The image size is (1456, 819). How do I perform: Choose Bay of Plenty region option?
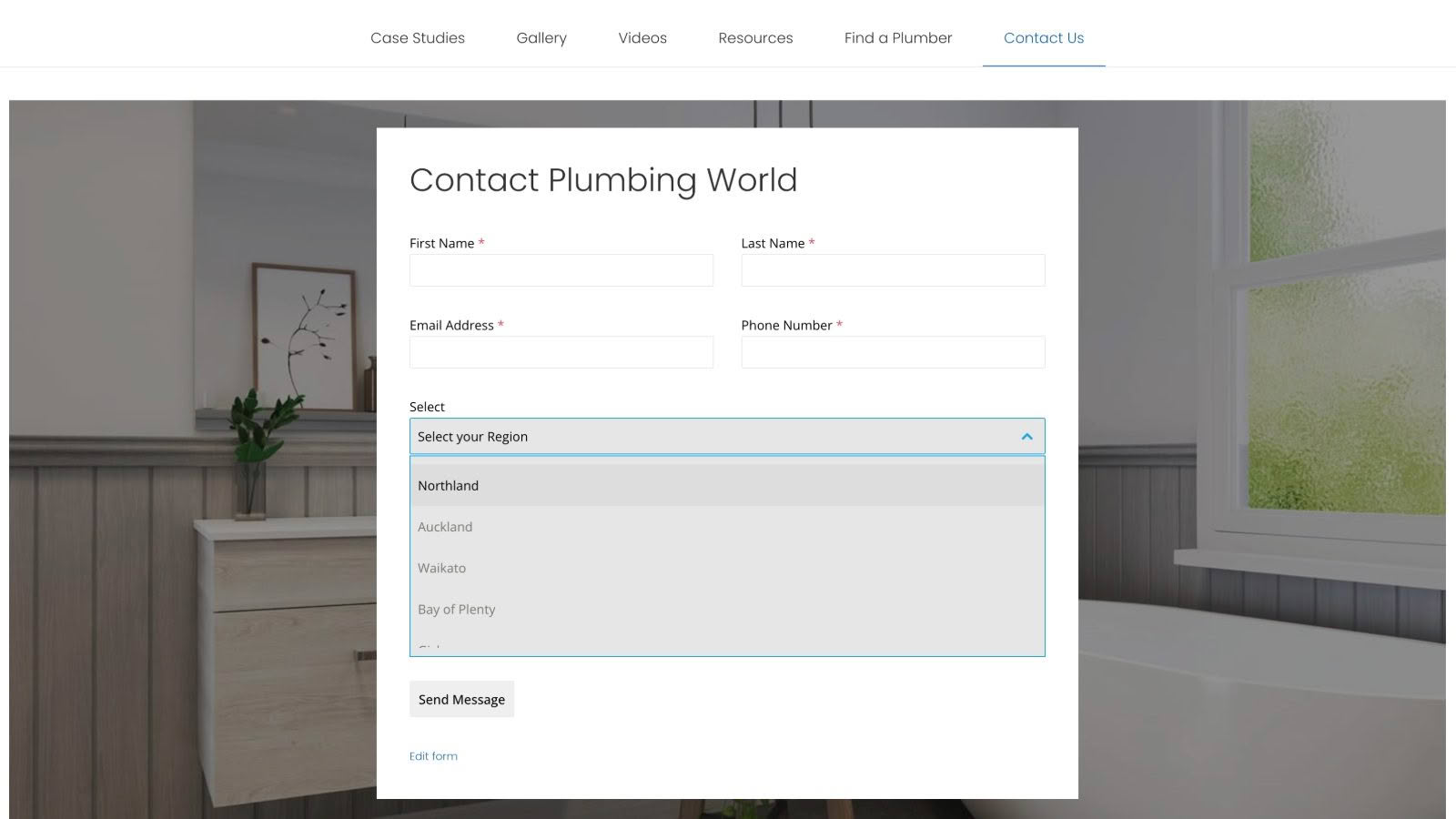[727, 610]
